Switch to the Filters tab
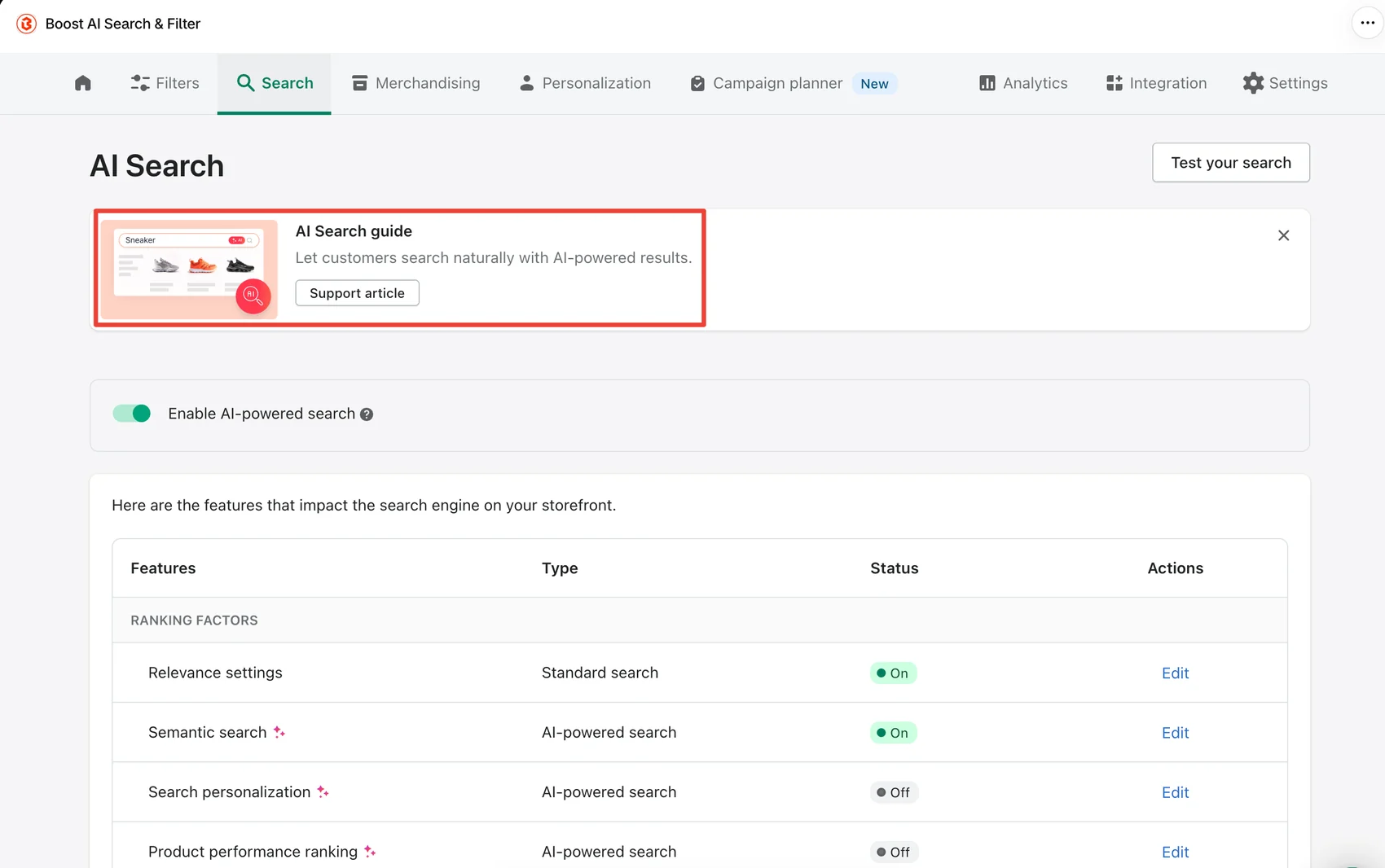The height and width of the screenshot is (868, 1385). [165, 83]
